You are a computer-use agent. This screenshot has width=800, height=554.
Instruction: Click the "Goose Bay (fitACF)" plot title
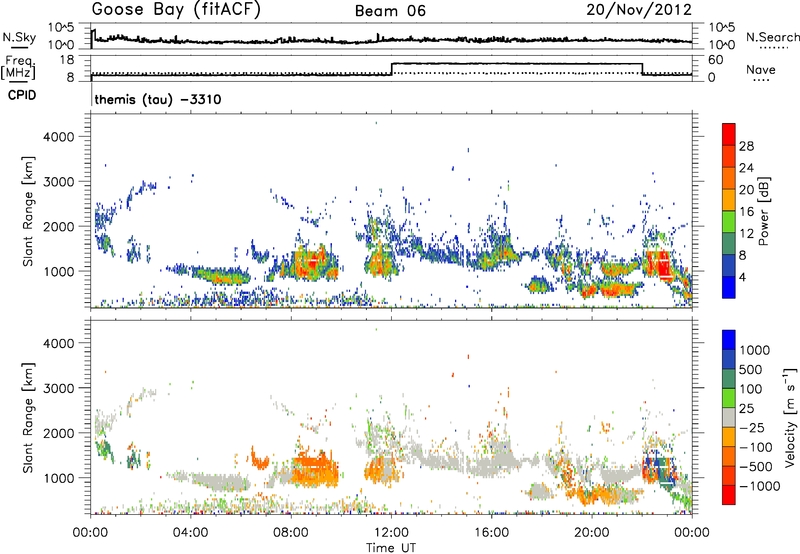coord(176,10)
